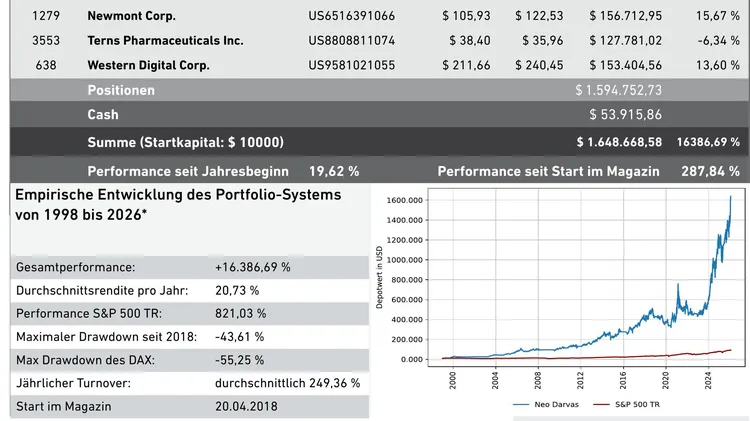Select the Positionen total row label

coord(121,90)
